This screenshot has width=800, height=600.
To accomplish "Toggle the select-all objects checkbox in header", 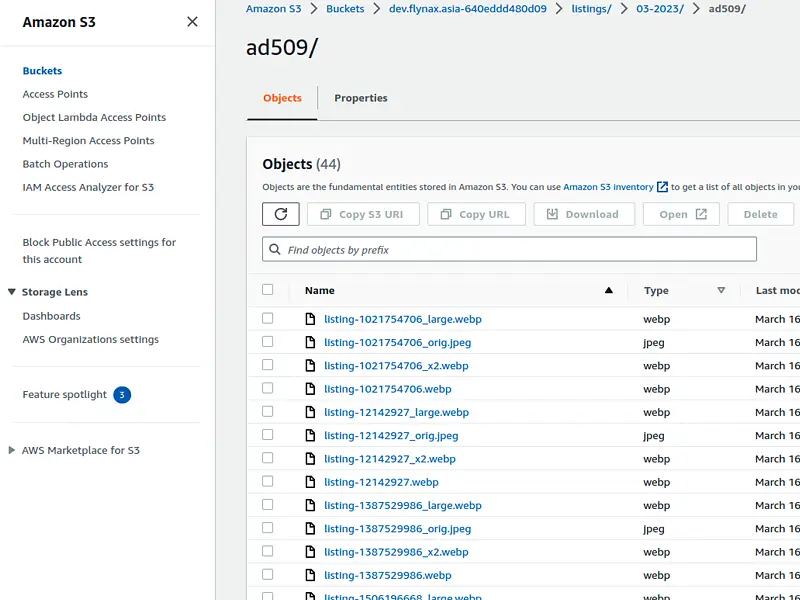I will coord(267,290).
